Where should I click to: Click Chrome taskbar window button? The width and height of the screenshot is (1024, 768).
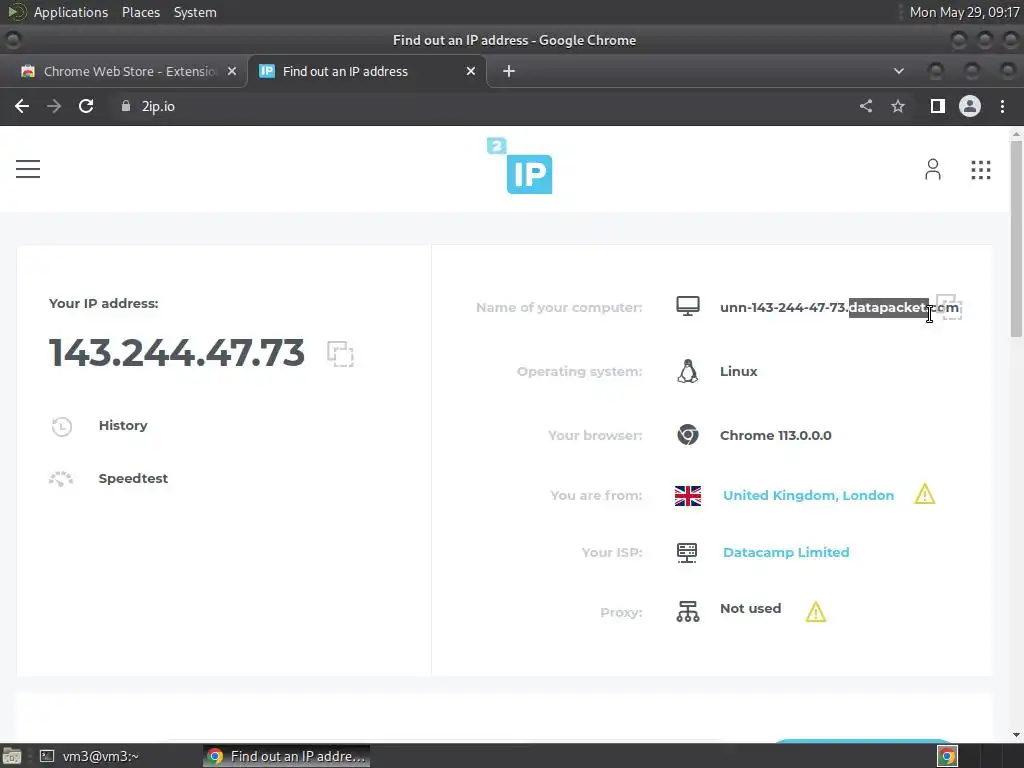click(x=287, y=756)
